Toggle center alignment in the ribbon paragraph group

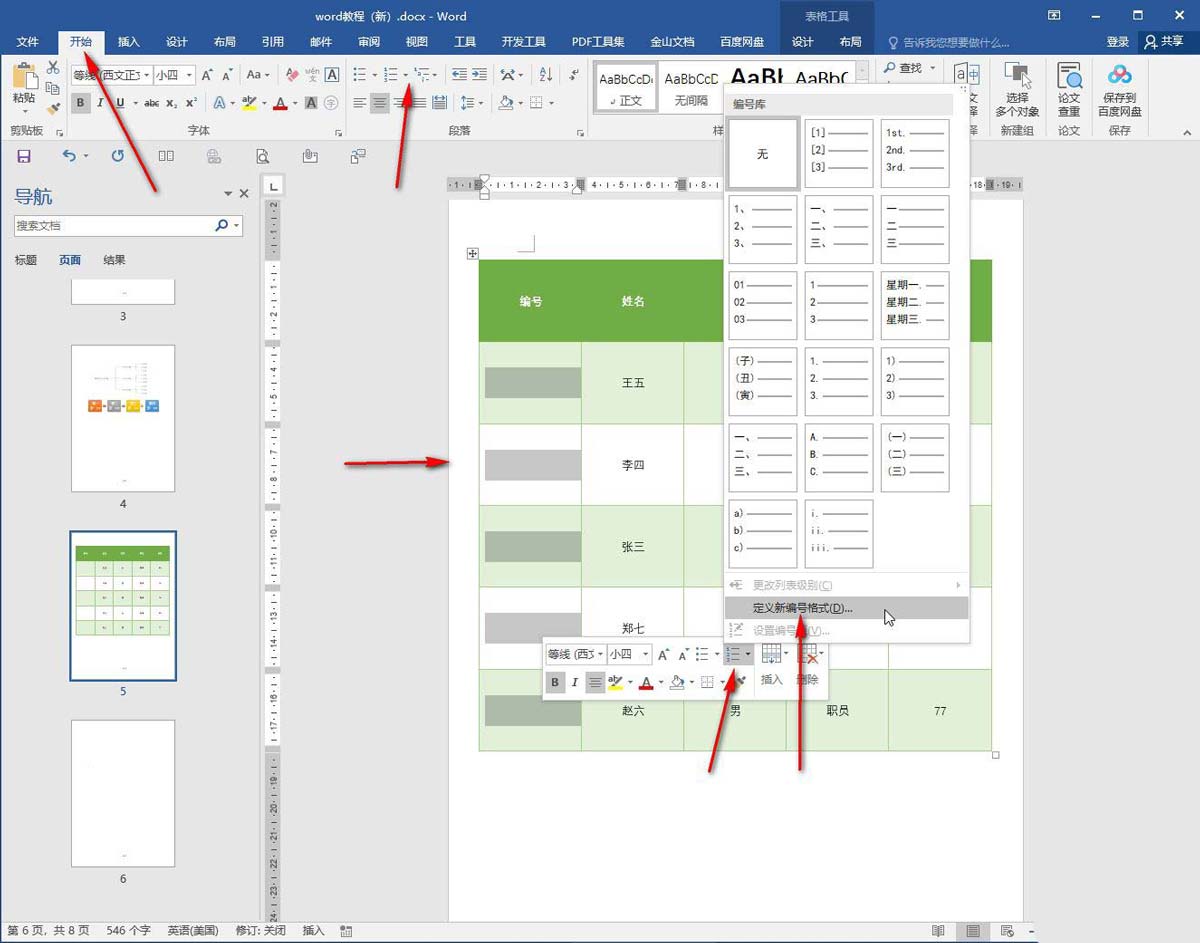tap(379, 103)
